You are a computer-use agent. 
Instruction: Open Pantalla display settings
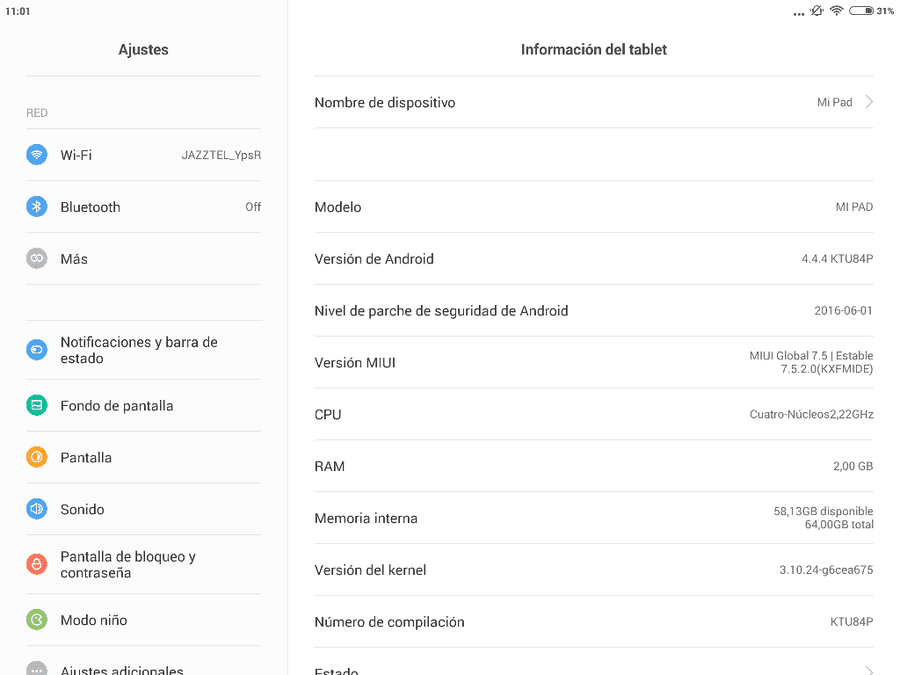pyautogui.click(x=143, y=457)
